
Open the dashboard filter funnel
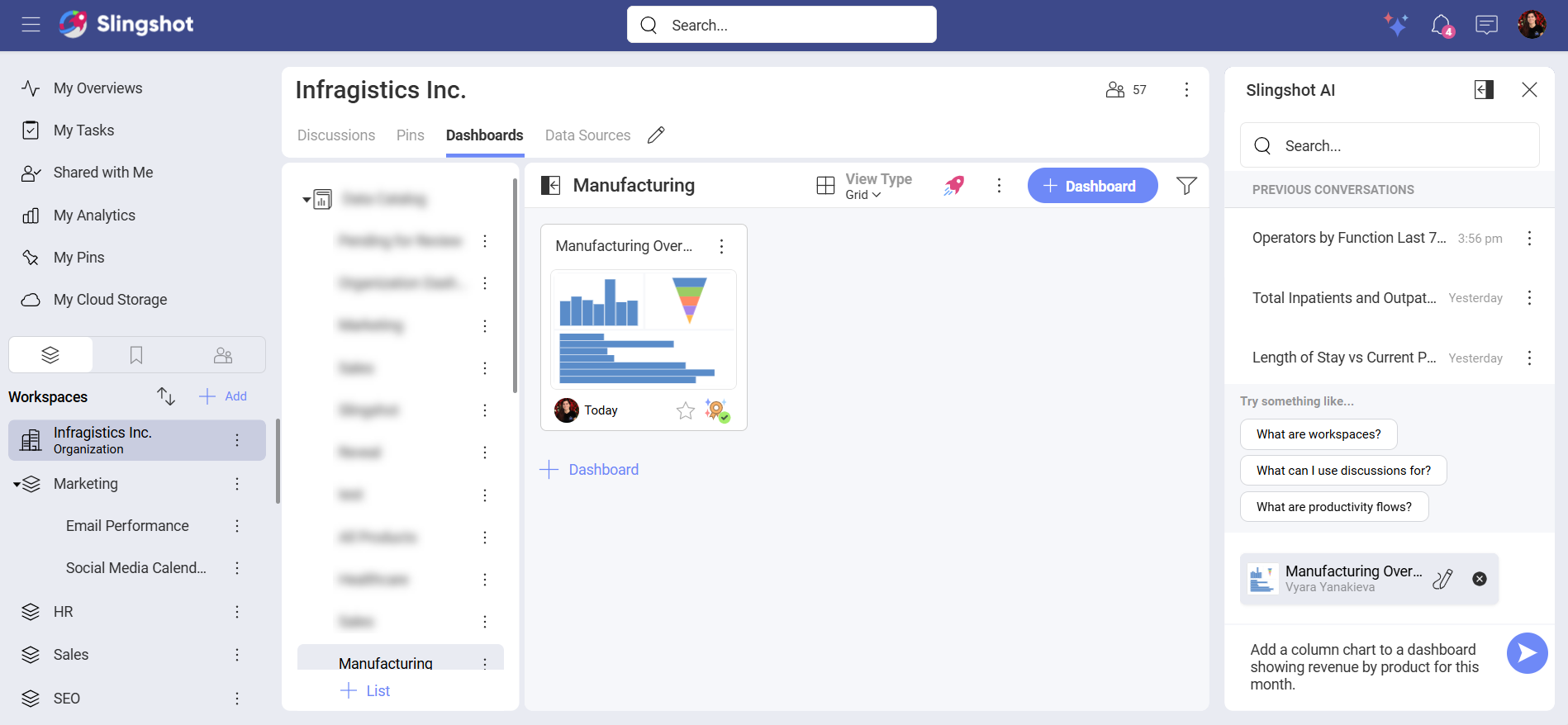coord(1186,186)
